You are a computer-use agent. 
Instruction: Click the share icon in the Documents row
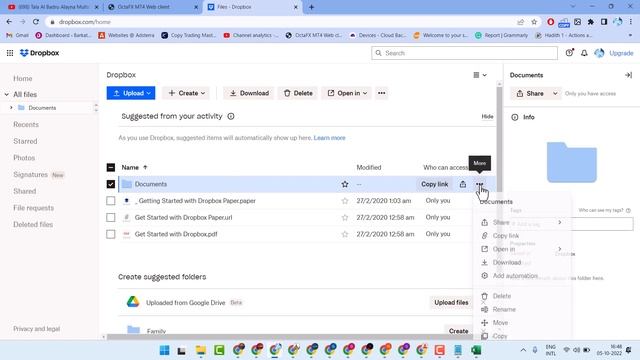(x=462, y=184)
